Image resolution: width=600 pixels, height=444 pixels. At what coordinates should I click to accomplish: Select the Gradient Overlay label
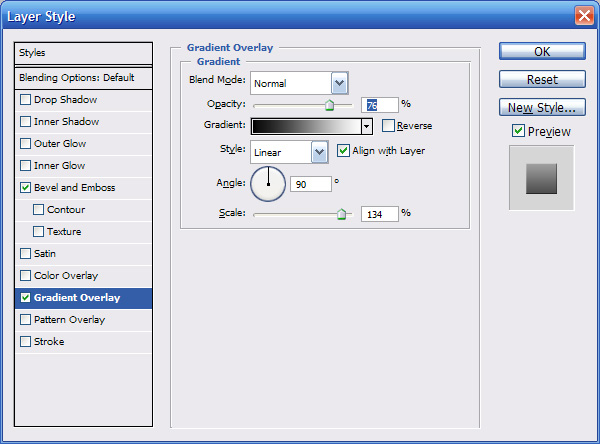(x=77, y=298)
